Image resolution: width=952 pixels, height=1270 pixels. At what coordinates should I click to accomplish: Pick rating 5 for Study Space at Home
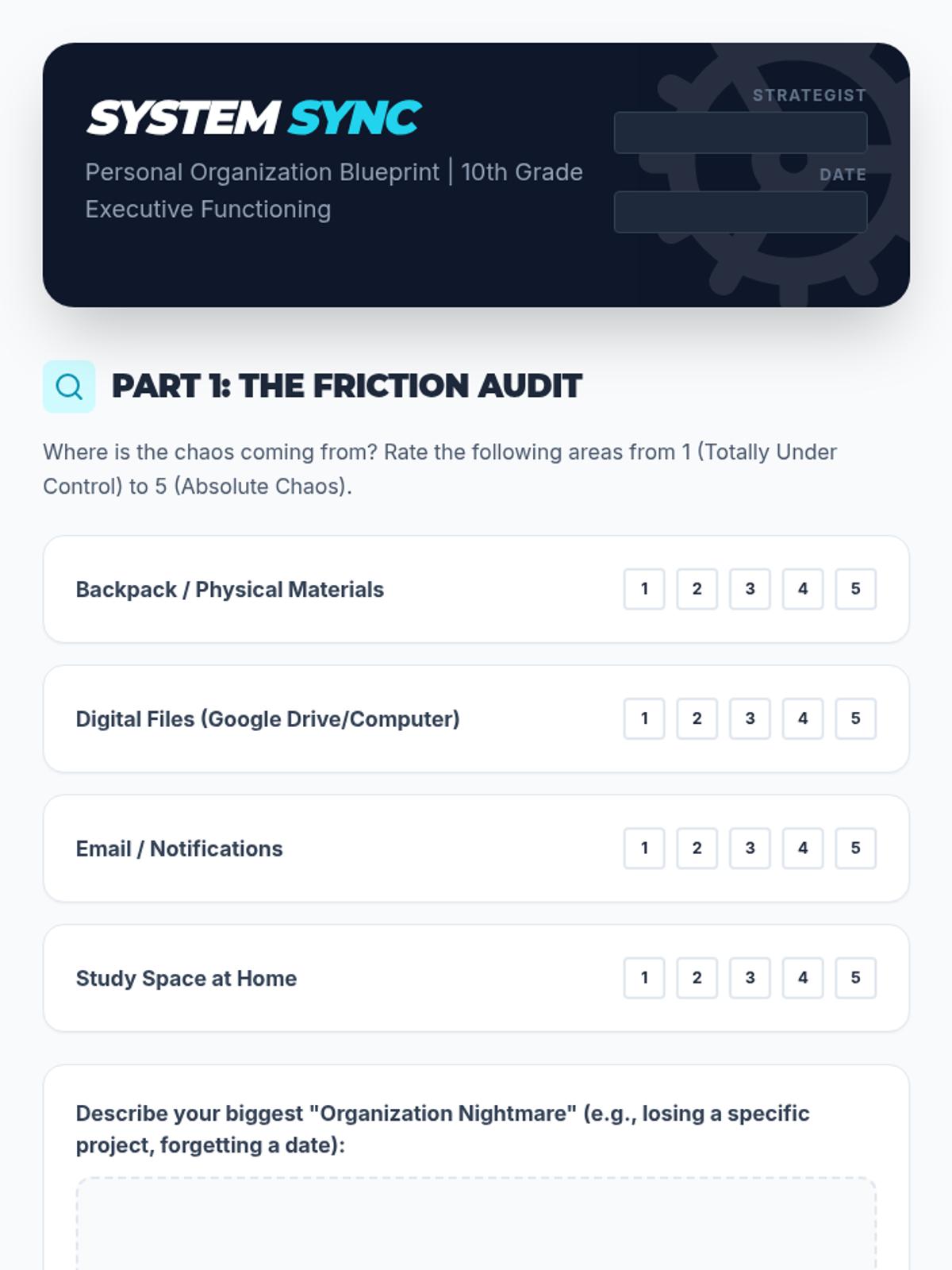pos(855,977)
